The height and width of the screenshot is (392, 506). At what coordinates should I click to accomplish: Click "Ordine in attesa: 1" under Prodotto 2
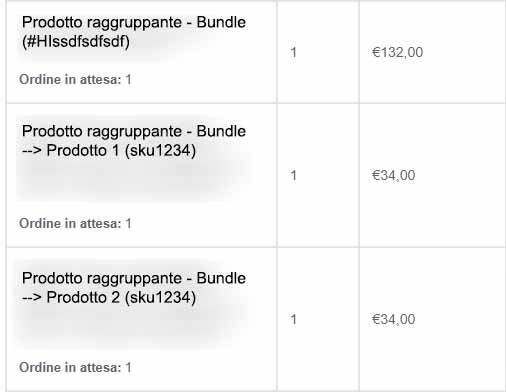click(x=75, y=367)
